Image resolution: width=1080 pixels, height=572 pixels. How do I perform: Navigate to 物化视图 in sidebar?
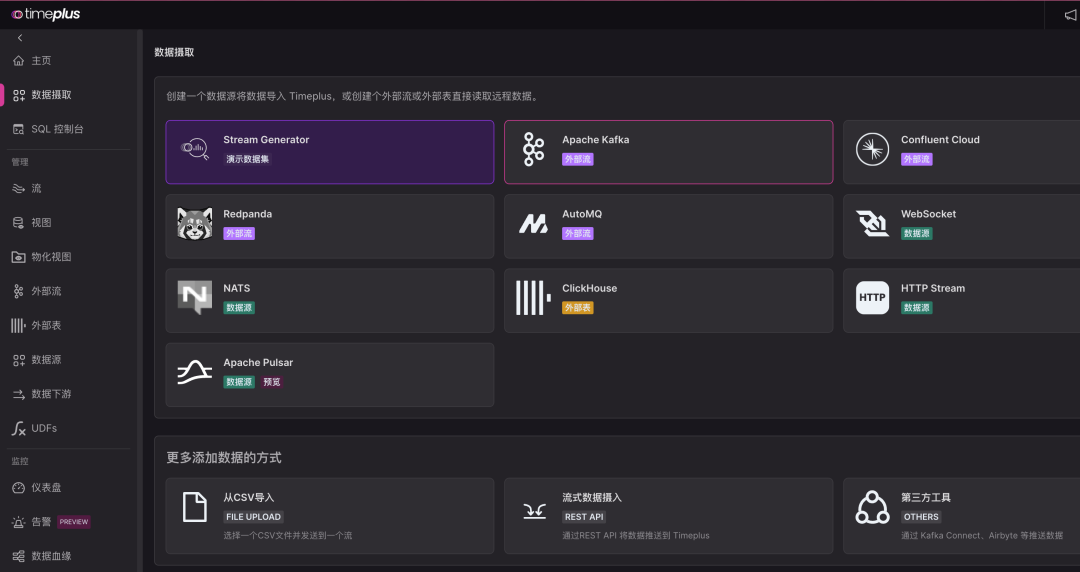click(x=51, y=257)
